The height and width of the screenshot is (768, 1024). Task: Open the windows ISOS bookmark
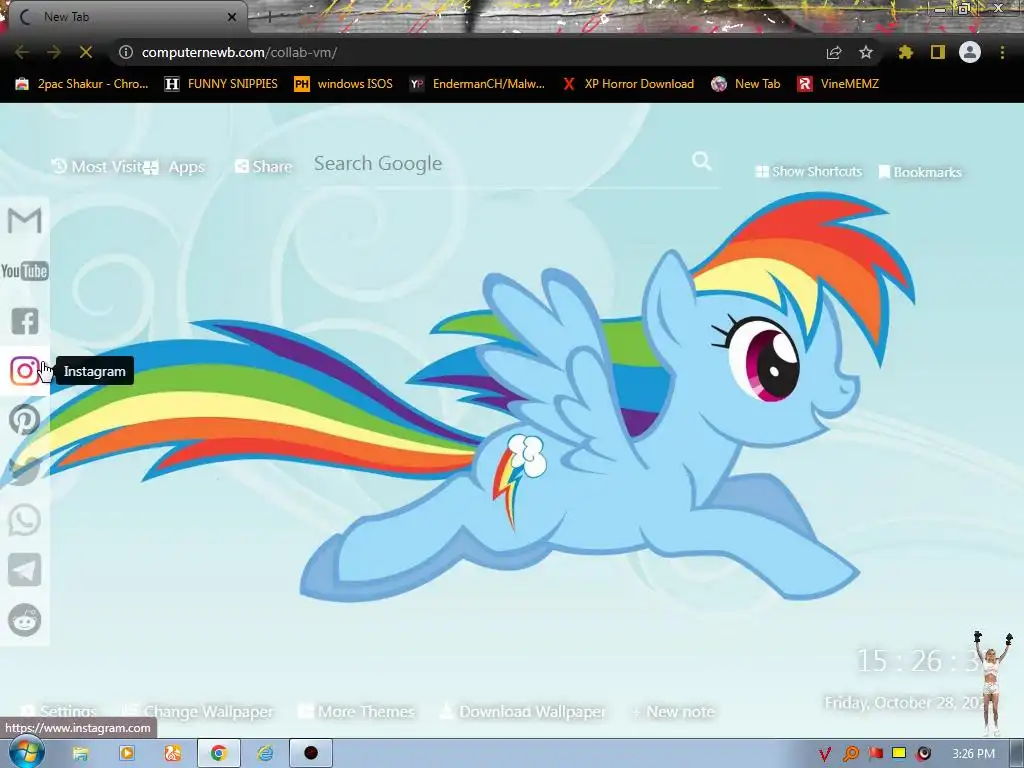coord(344,84)
